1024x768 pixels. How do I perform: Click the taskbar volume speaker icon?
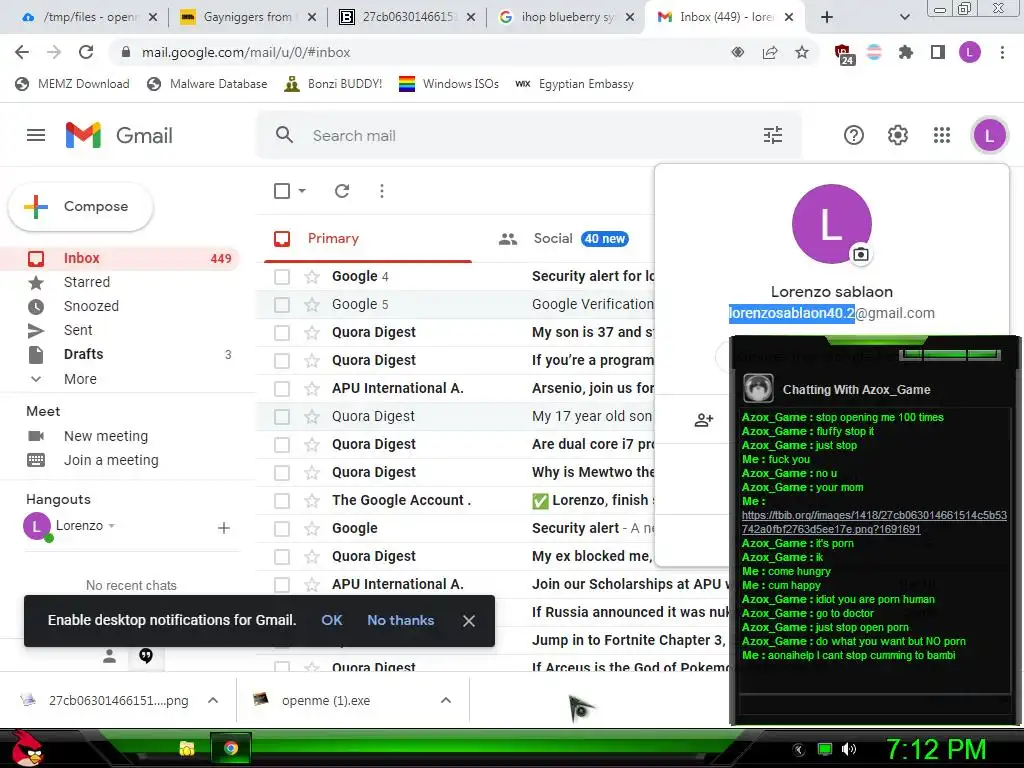click(848, 749)
